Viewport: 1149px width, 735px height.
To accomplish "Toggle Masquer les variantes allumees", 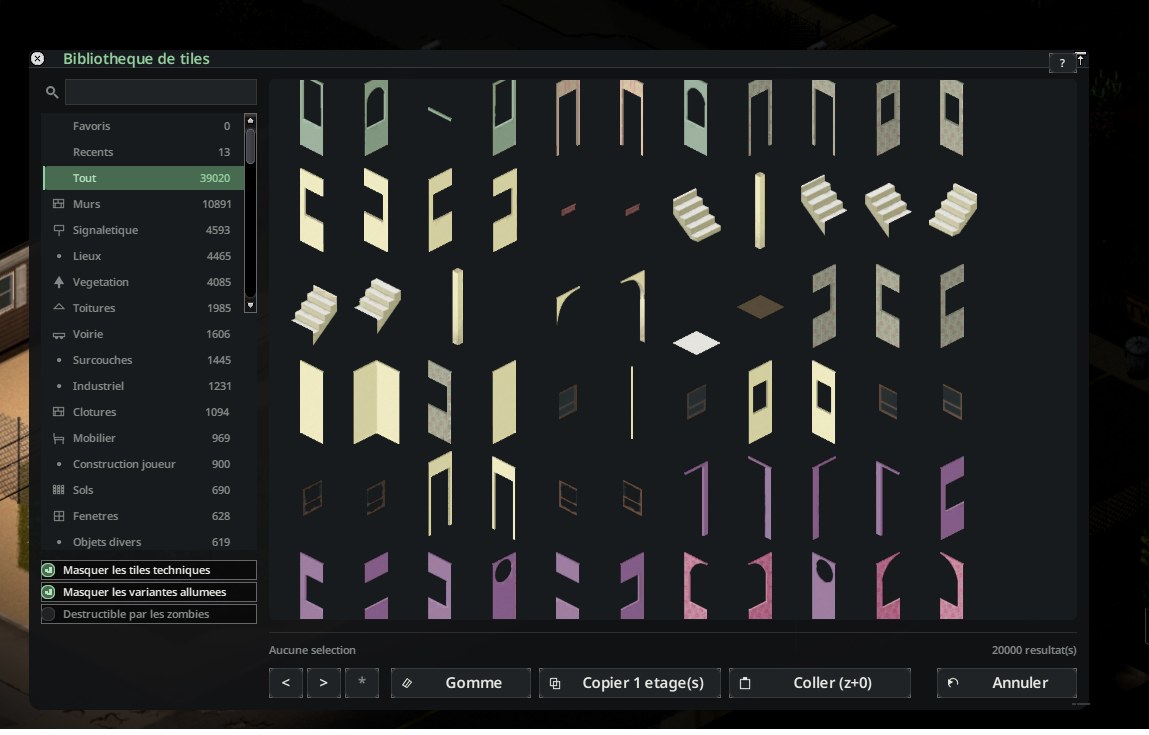I will click(149, 592).
